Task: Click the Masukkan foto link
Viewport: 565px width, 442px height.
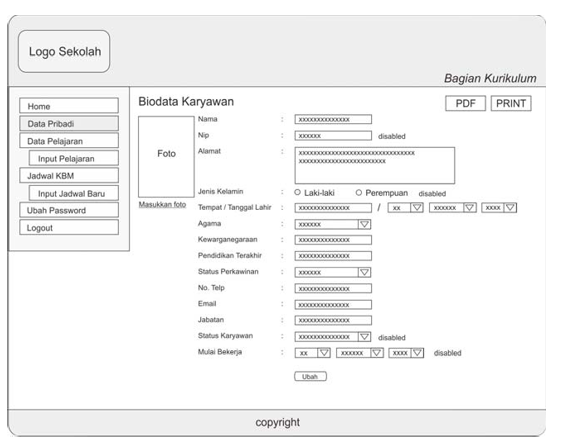Action: click(x=163, y=204)
